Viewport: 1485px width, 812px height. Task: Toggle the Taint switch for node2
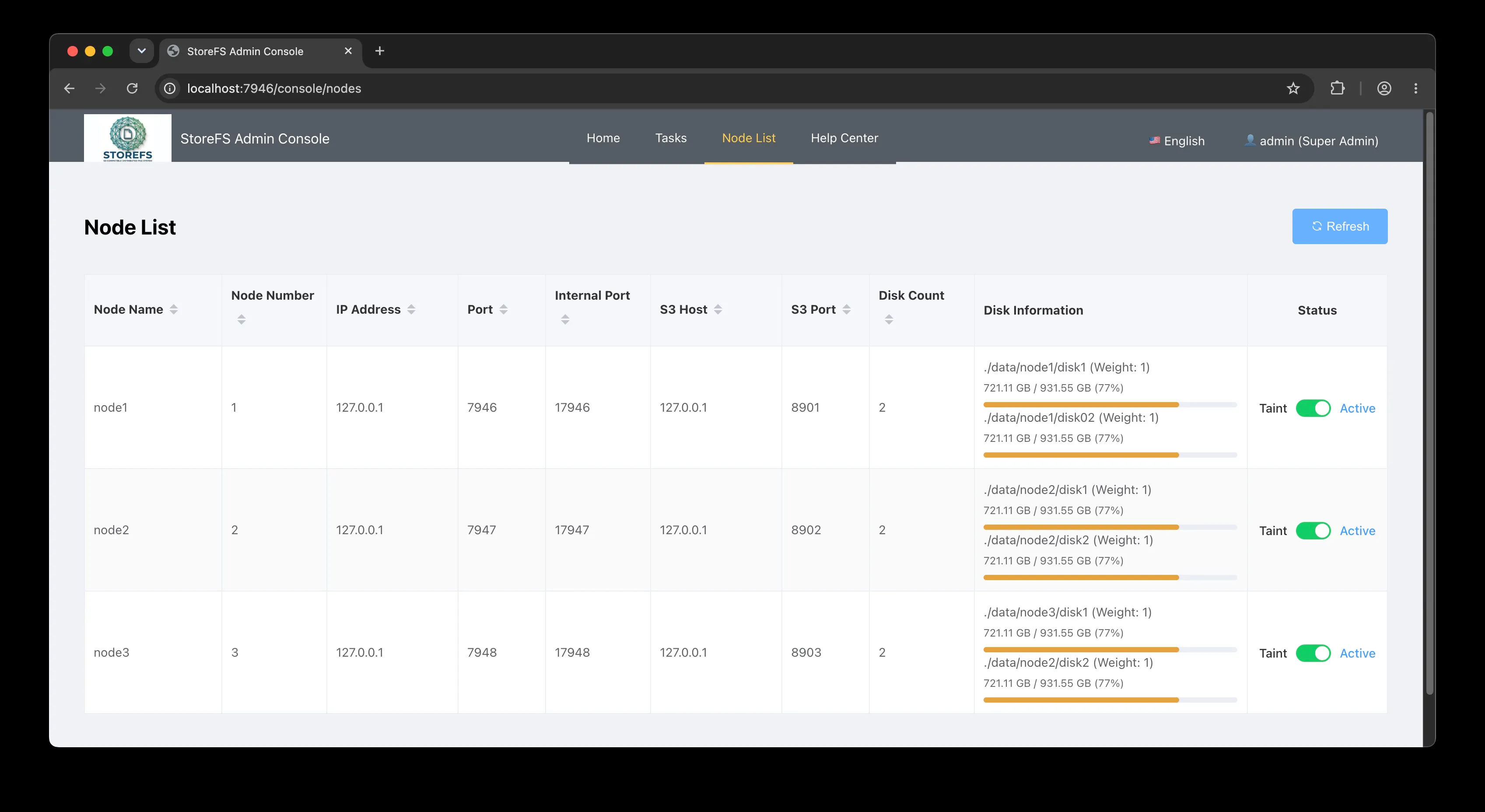click(1313, 531)
